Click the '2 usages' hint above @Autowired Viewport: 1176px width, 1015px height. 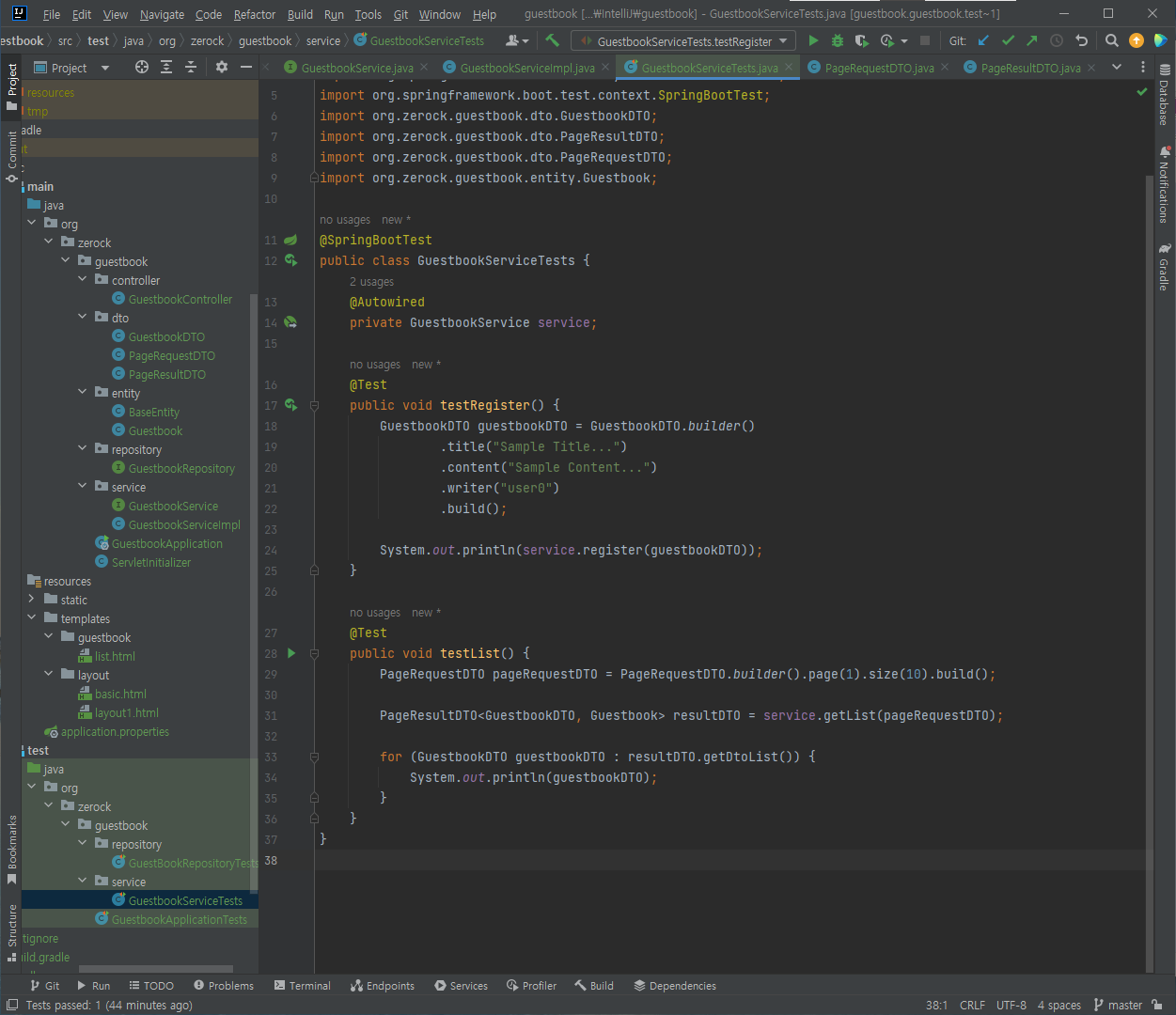click(371, 282)
